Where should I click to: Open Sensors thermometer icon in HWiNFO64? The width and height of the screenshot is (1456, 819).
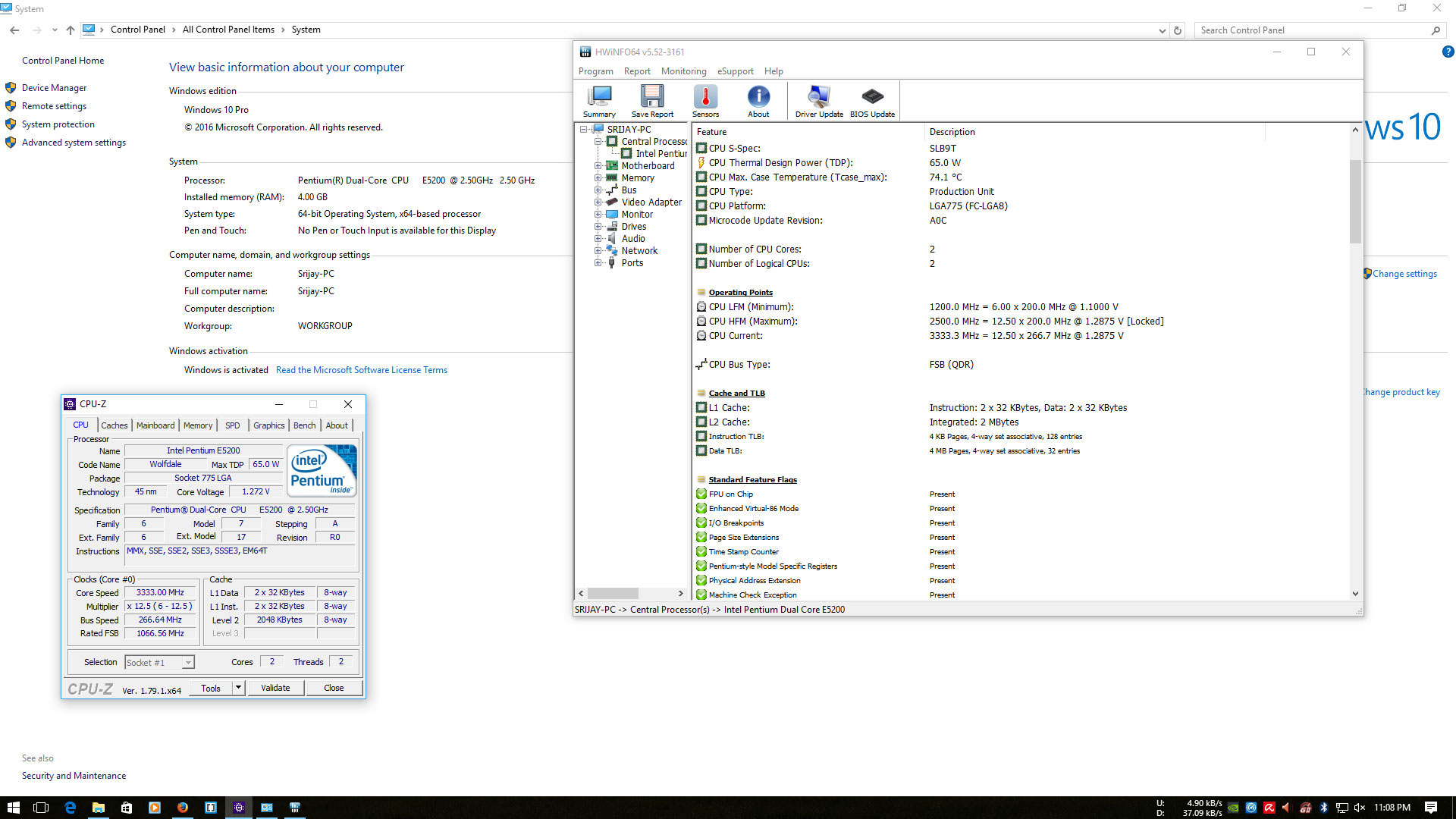point(705,101)
